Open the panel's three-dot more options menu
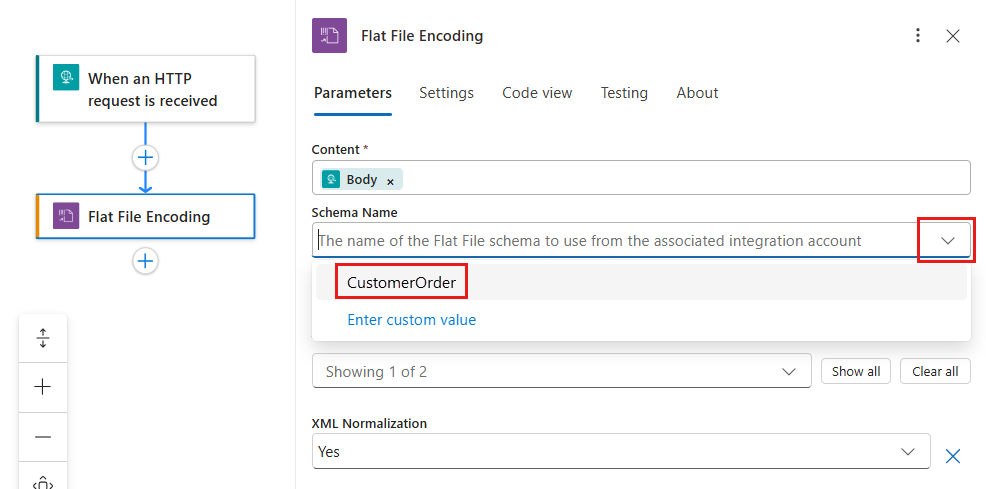Image resolution: width=986 pixels, height=489 pixels. tap(918, 36)
